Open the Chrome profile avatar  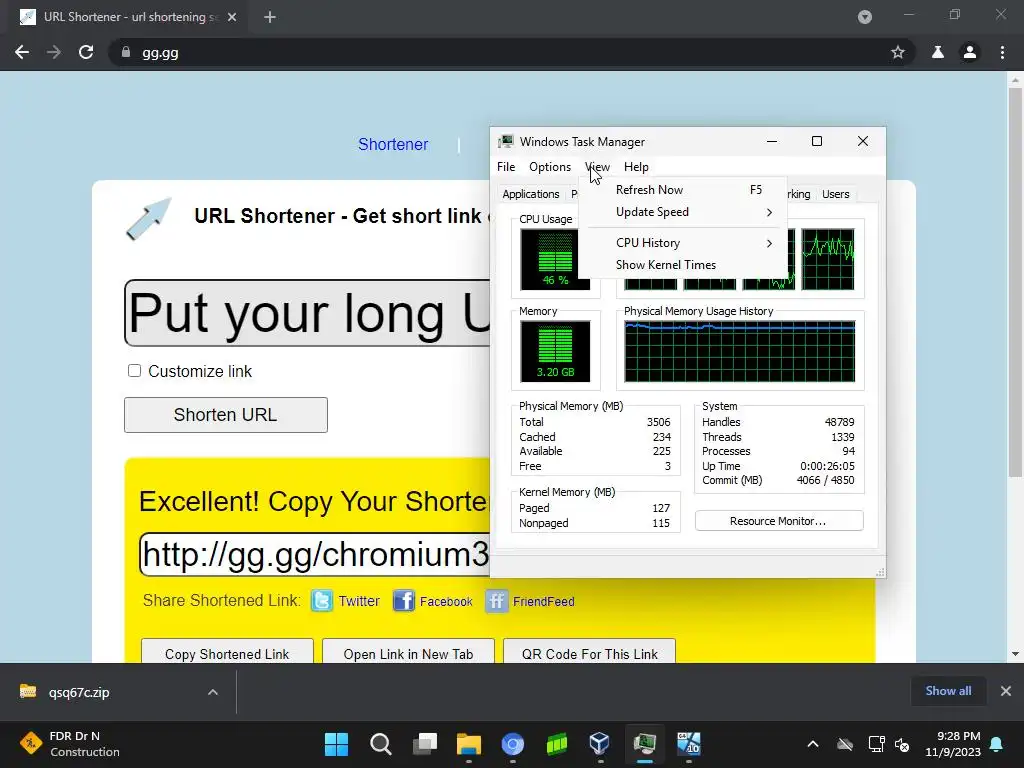970,52
